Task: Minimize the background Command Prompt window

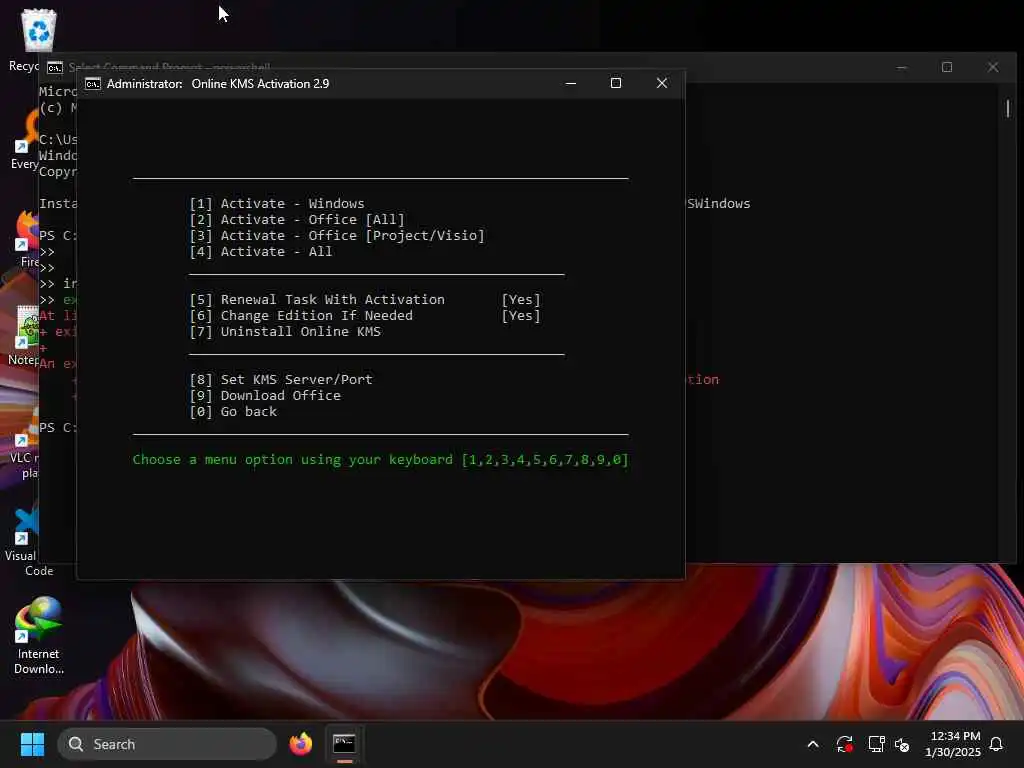Action: [x=902, y=67]
